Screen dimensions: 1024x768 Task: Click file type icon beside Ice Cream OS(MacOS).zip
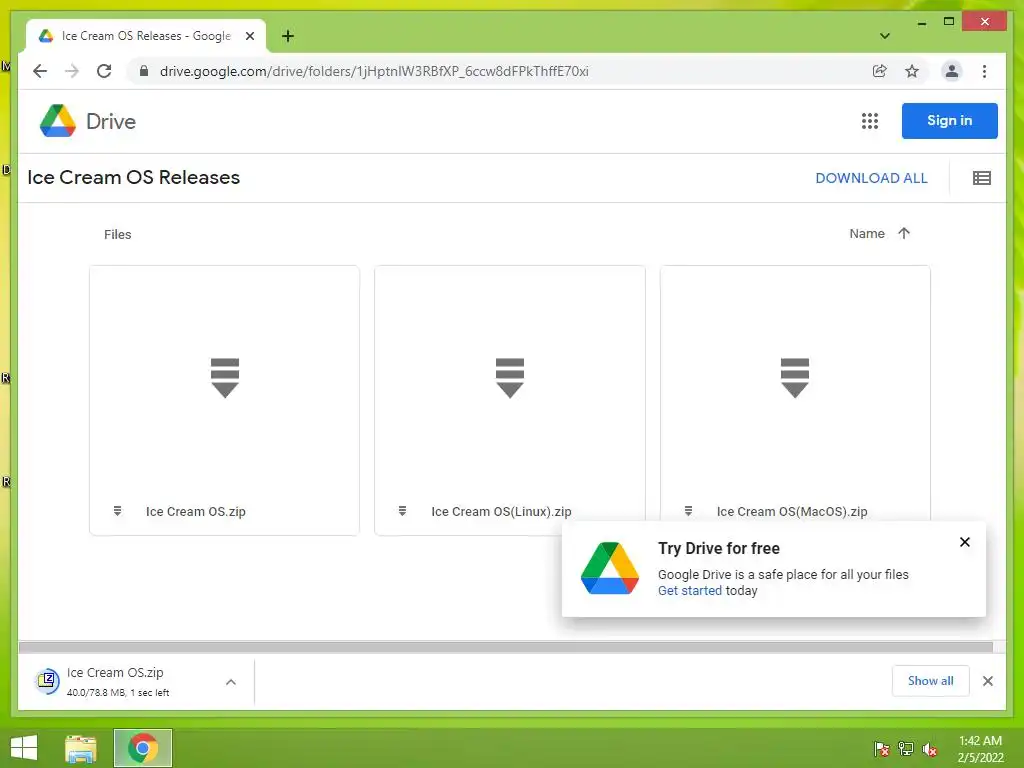click(x=688, y=511)
